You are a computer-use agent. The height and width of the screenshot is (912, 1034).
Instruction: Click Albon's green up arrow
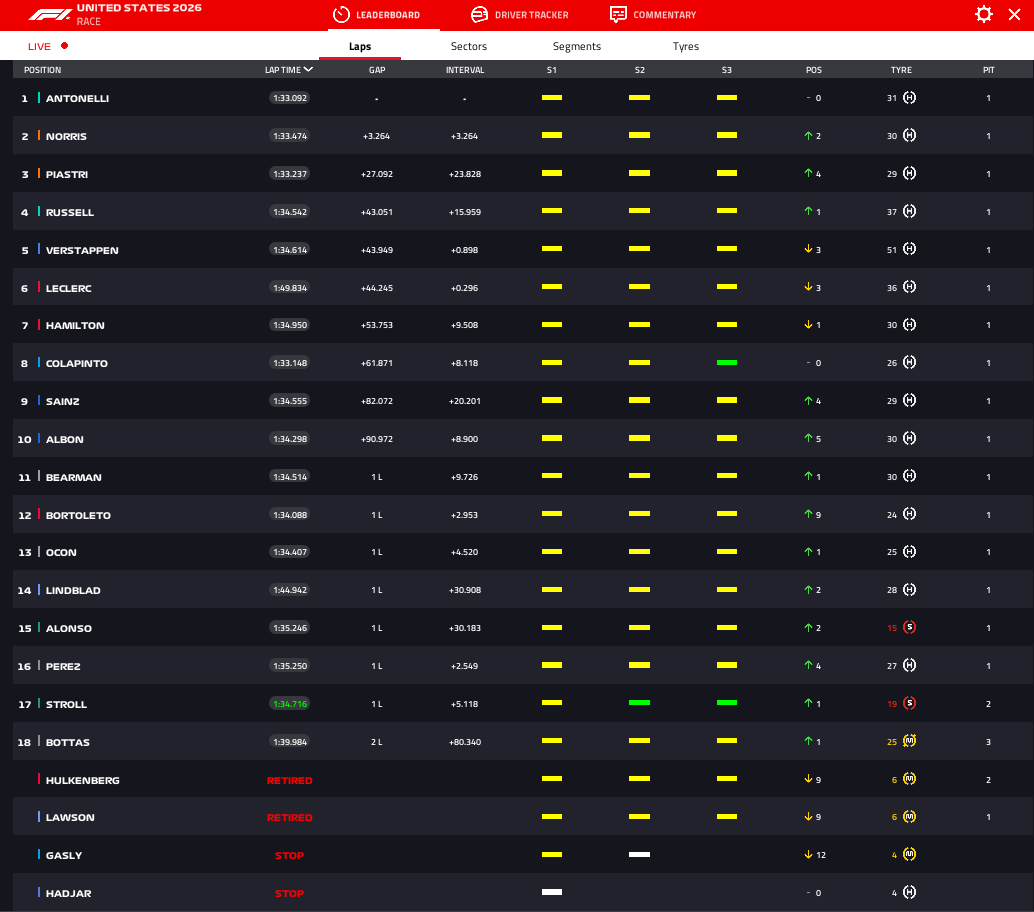point(808,438)
